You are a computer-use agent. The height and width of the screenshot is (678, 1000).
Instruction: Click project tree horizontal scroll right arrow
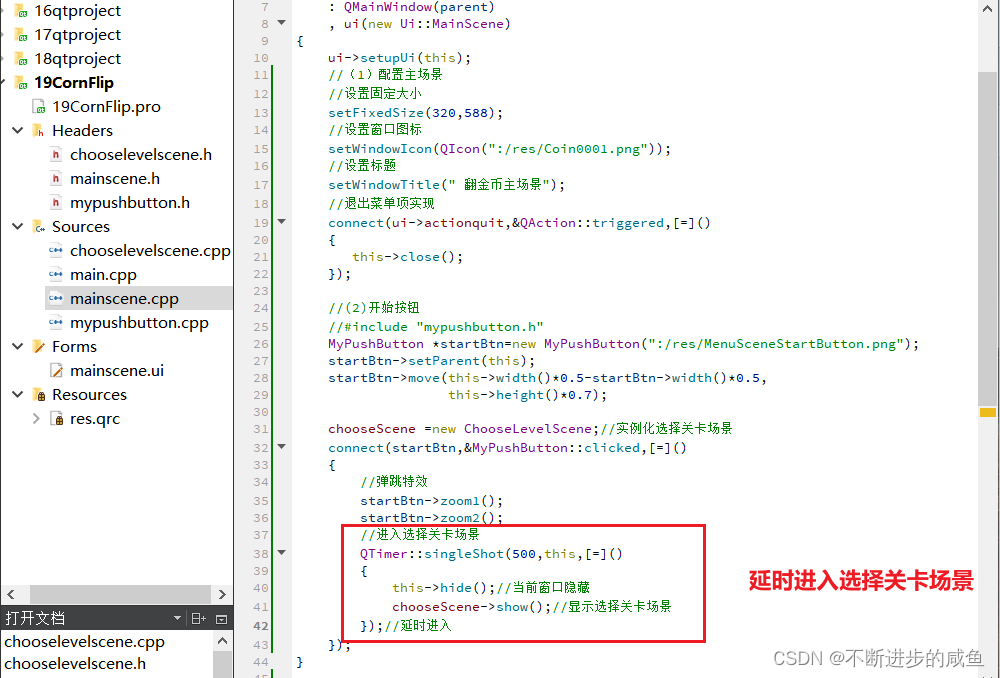(x=222, y=594)
